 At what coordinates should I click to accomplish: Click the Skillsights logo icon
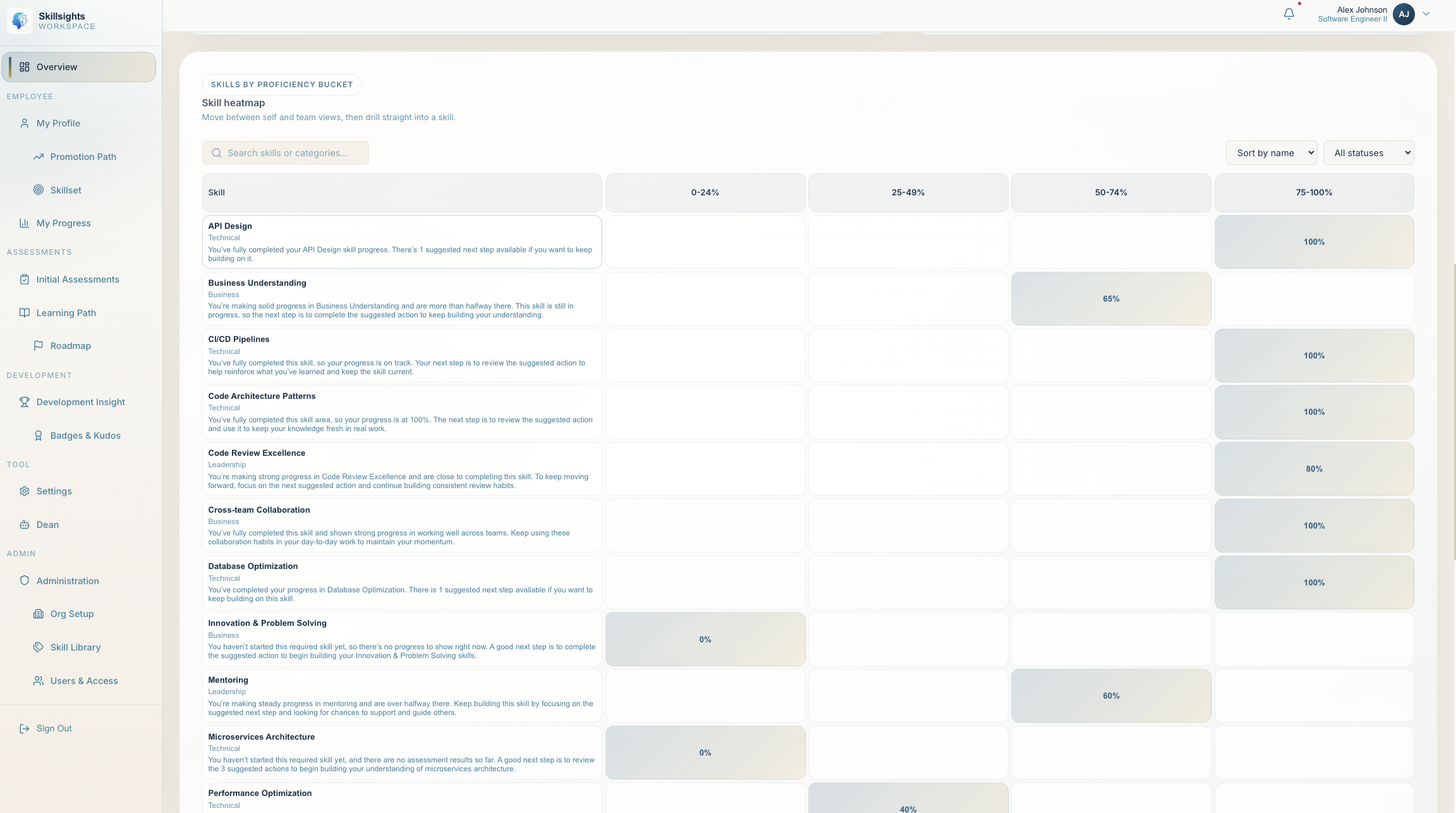coord(20,21)
